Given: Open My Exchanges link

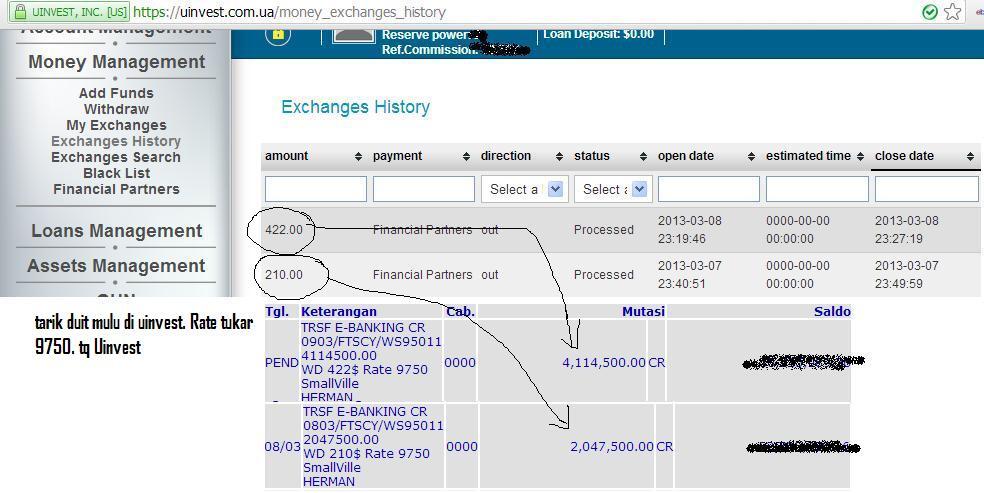Looking at the screenshot, I should (116, 125).
